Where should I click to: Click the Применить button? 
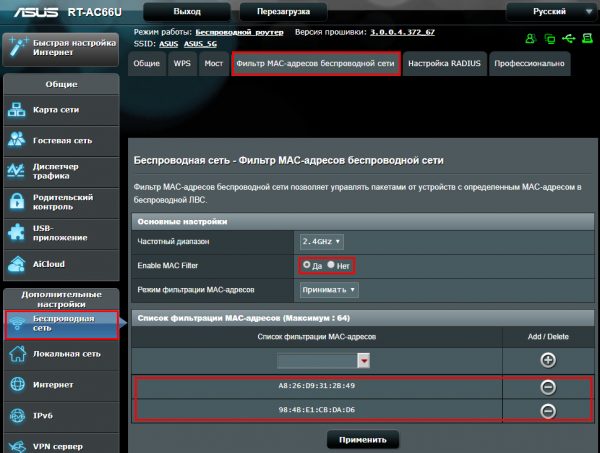coord(363,439)
